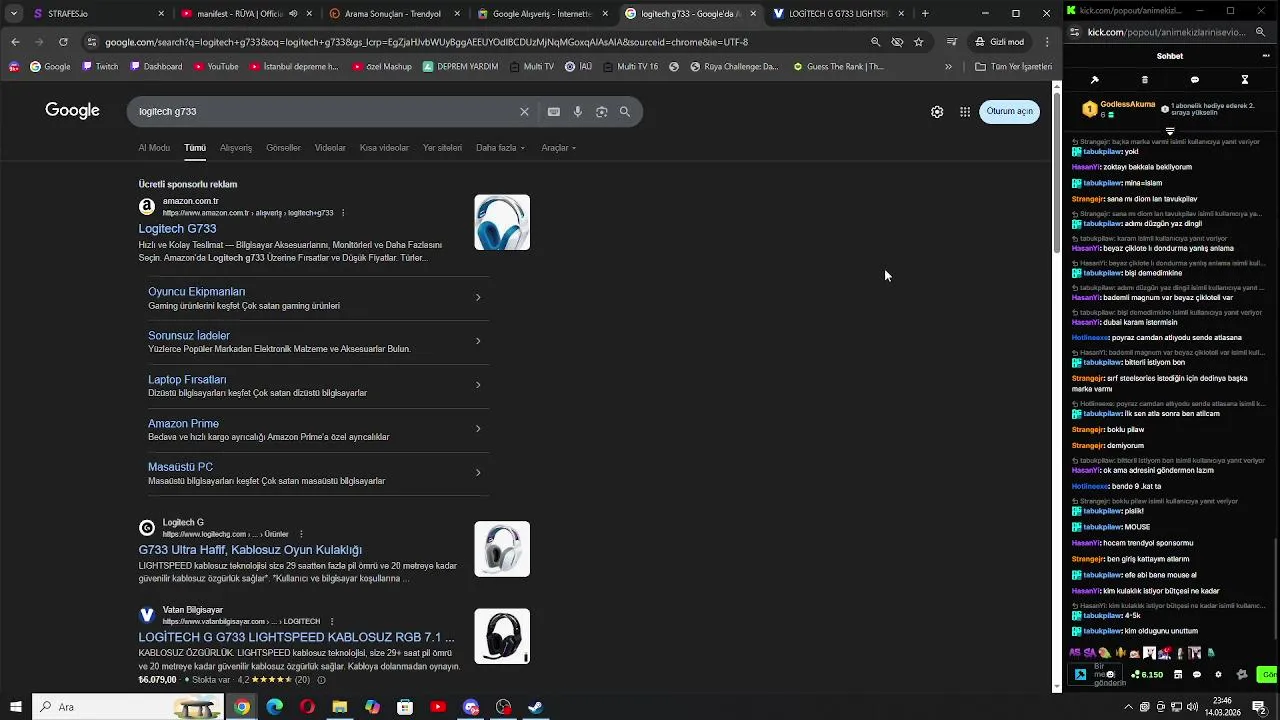Open the Araçlar dropdown in the search filters
This screenshot has height=720, width=1280.
tap(559, 148)
